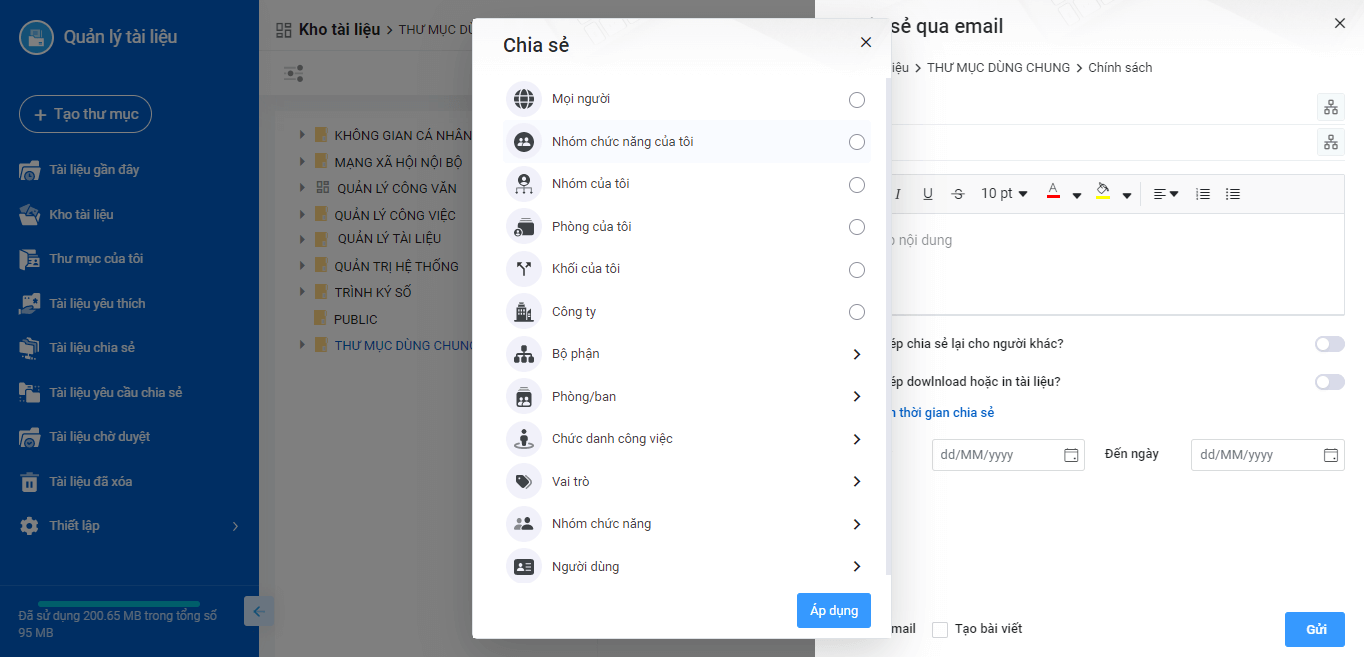Click the underline formatting icon
Screen dimensions: 1364x657
click(928, 194)
